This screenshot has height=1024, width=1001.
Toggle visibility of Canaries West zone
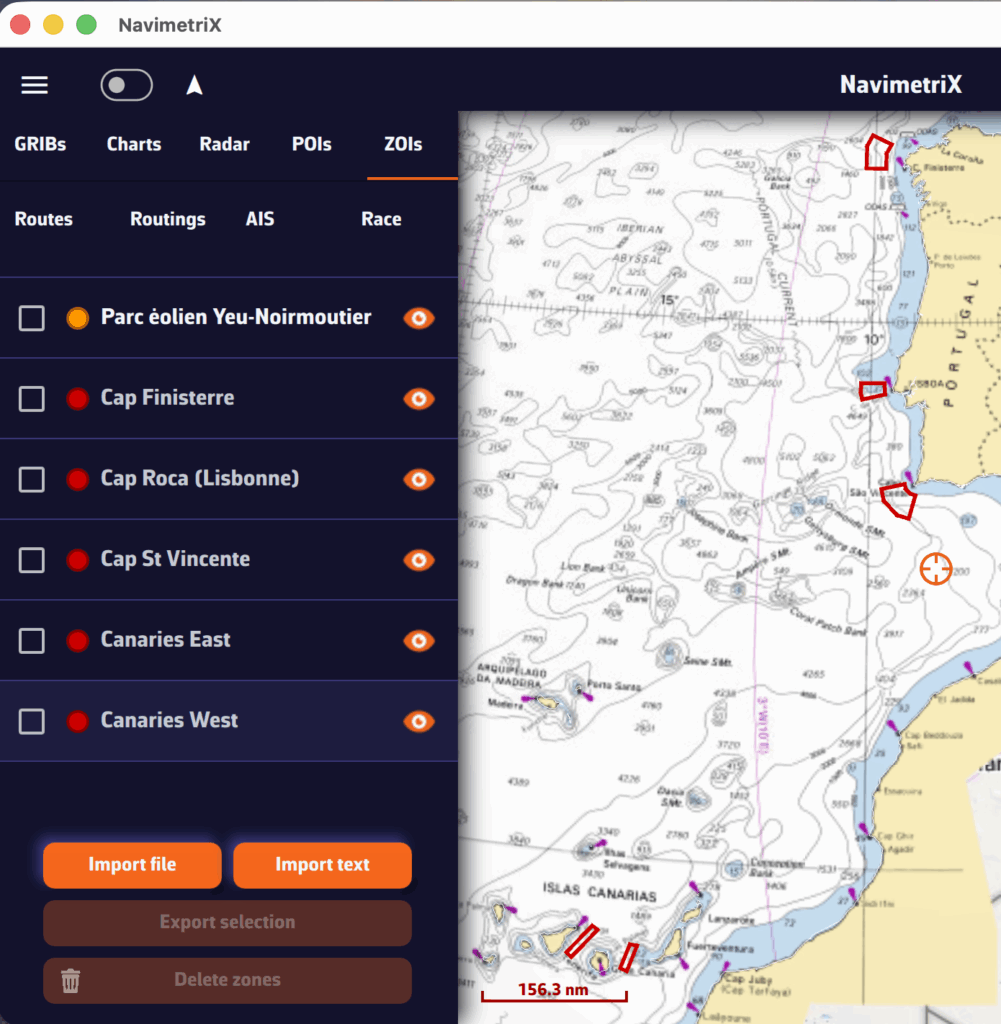coord(419,721)
